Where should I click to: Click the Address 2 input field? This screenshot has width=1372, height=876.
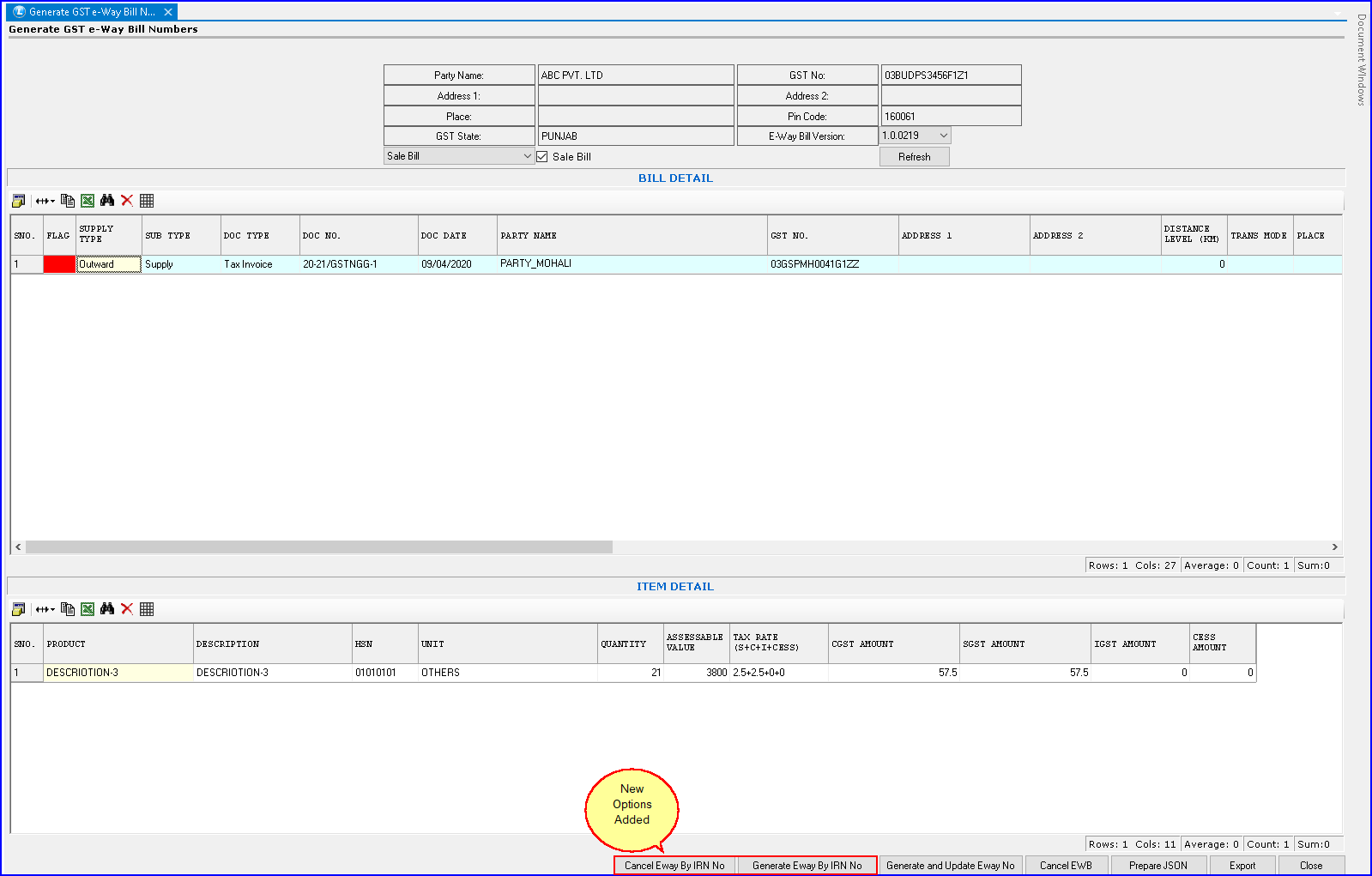click(951, 95)
